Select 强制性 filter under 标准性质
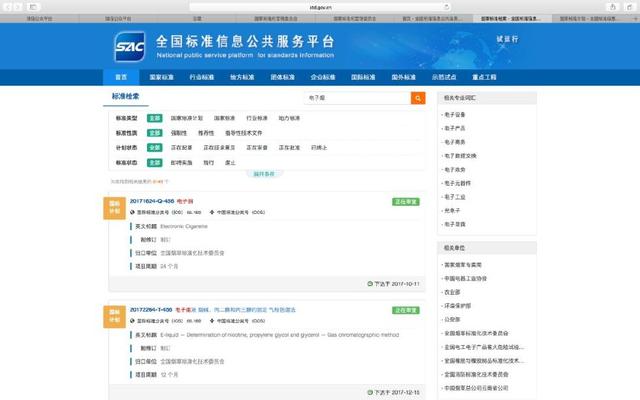This screenshot has width=640, height=400. (179, 132)
